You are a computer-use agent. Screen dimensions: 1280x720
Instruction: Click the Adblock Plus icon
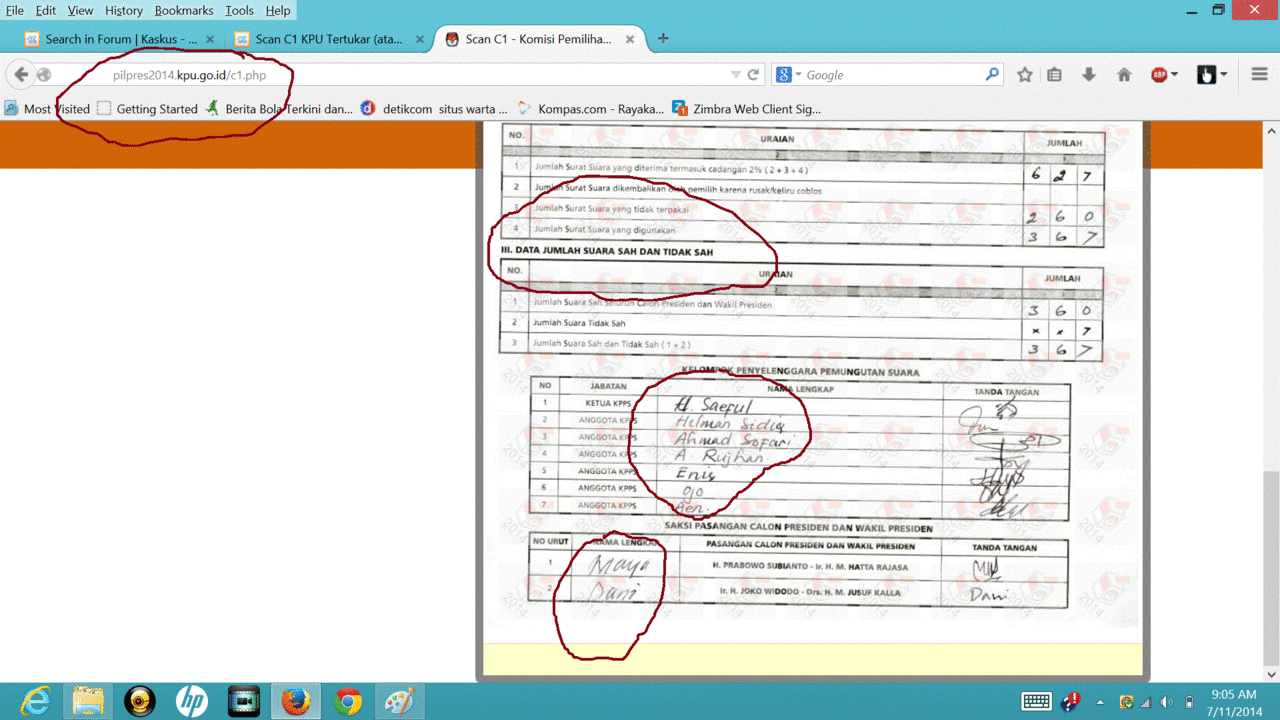tap(1159, 75)
